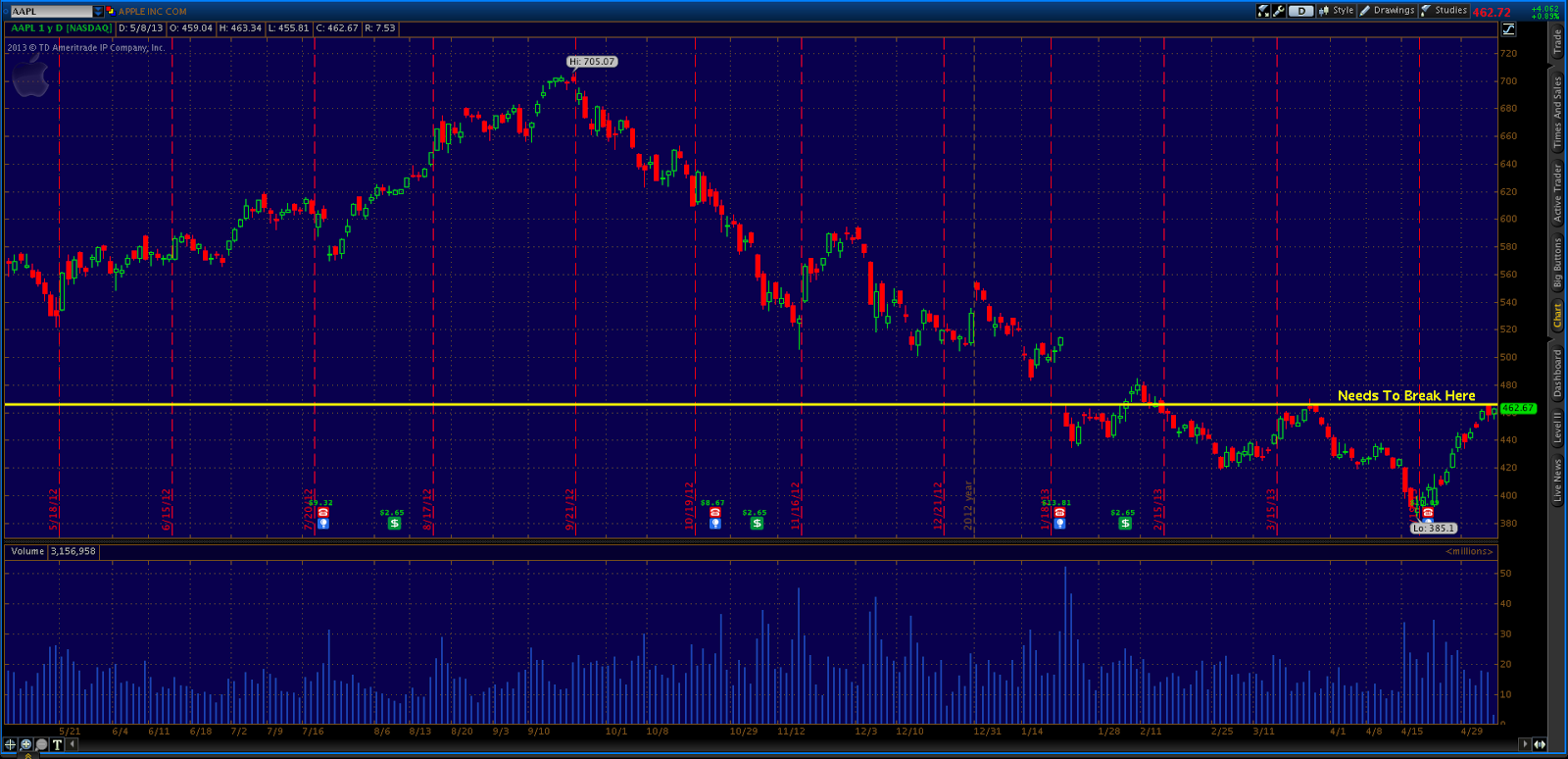Screen dimensions: 1568x759
Task: Click the D: 5/8/13 date readout
Action: click(140, 28)
